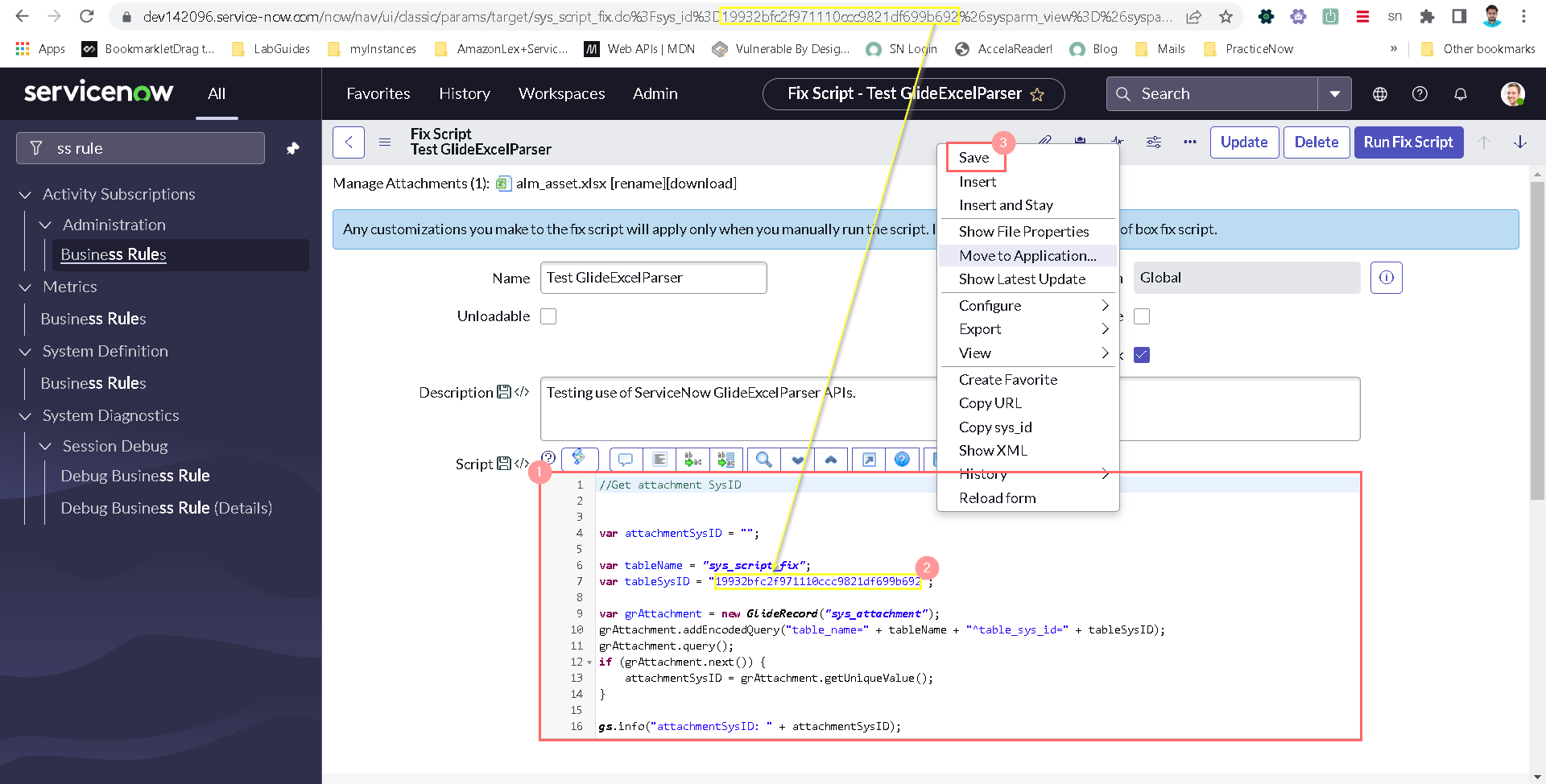Expand the View submenu
The width and height of the screenshot is (1546, 784).
pos(1028,353)
